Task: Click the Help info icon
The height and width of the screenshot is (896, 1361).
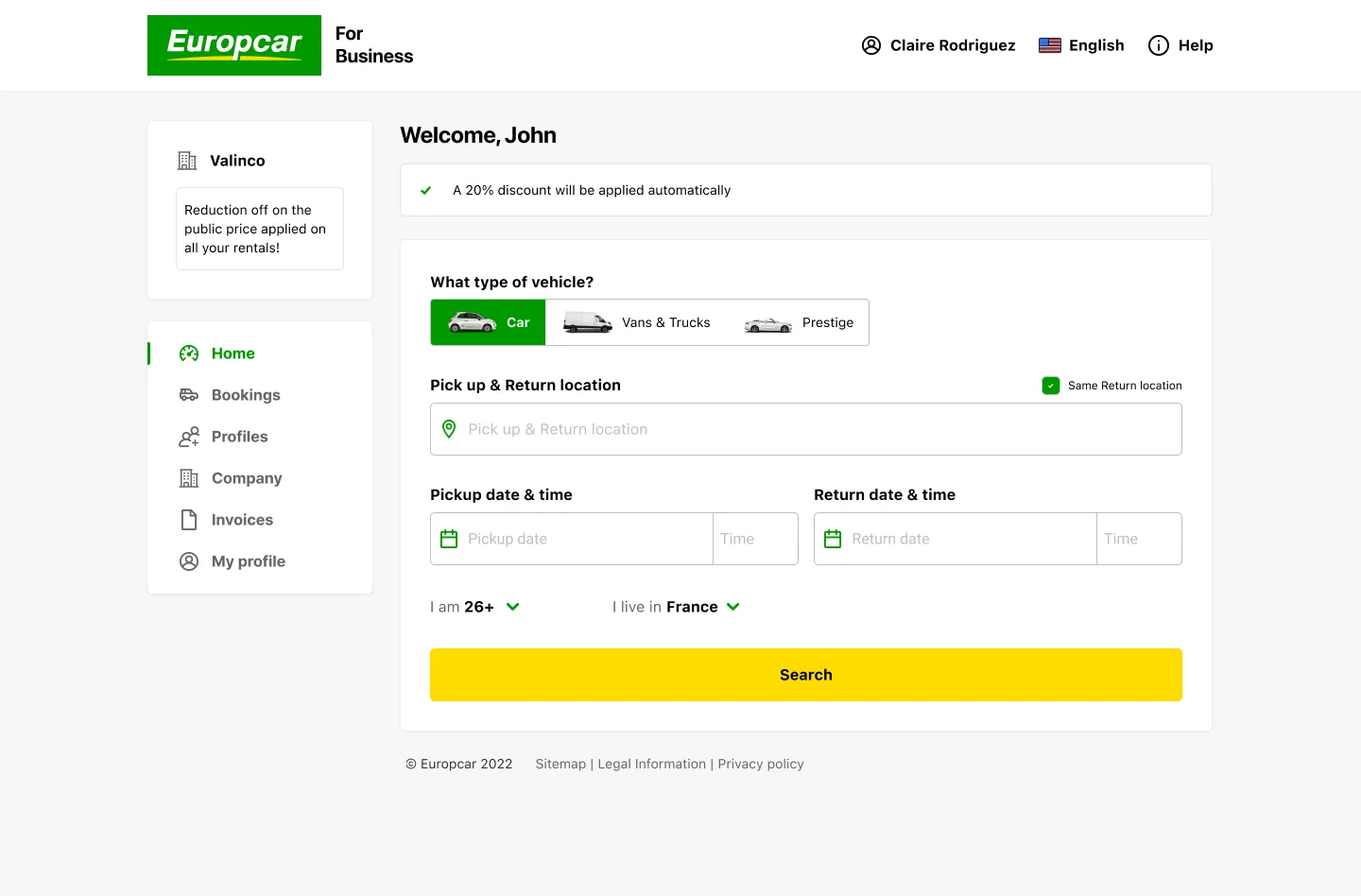Action: (1159, 45)
